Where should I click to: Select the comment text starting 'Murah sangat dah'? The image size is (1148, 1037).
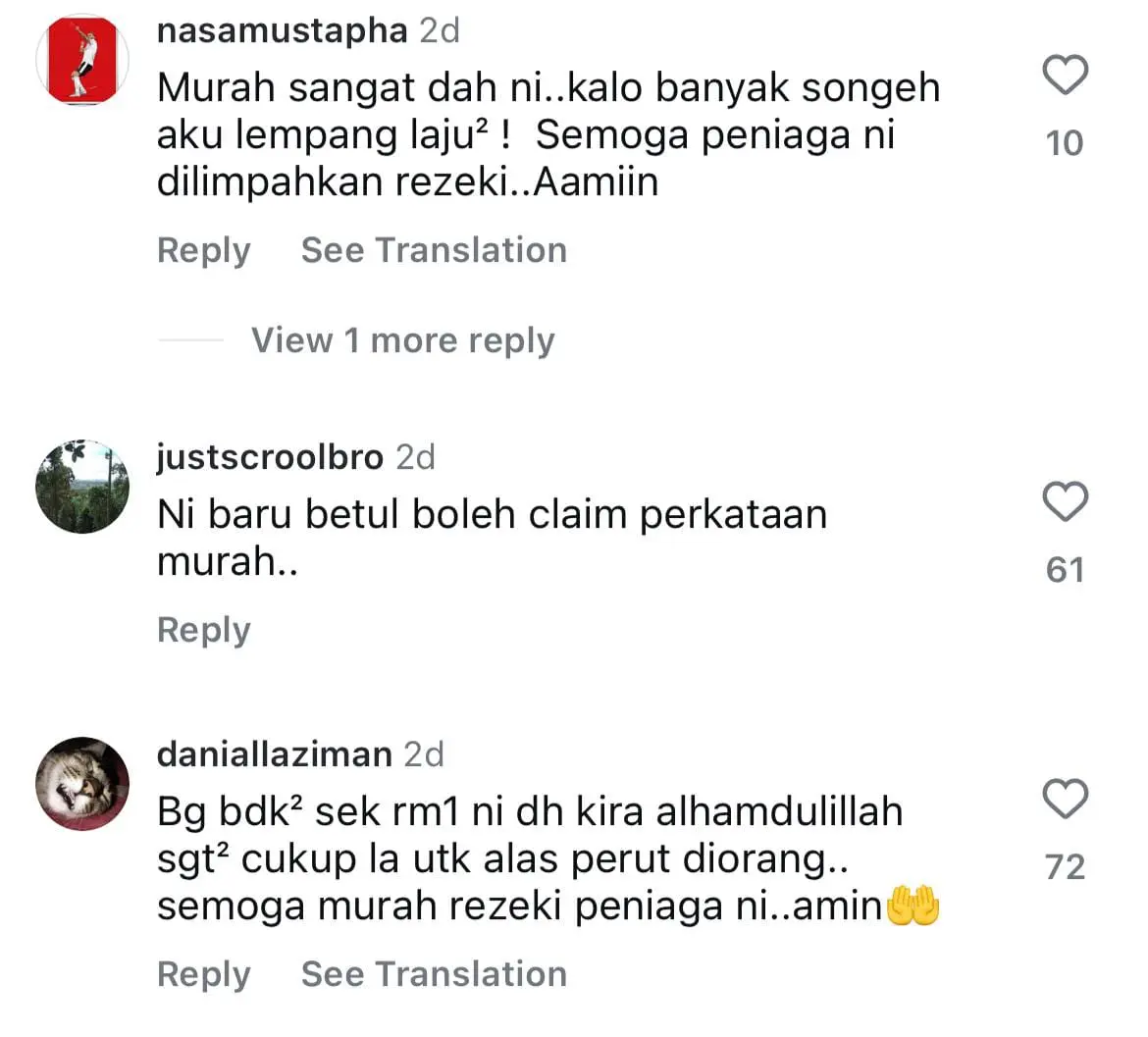[548, 134]
